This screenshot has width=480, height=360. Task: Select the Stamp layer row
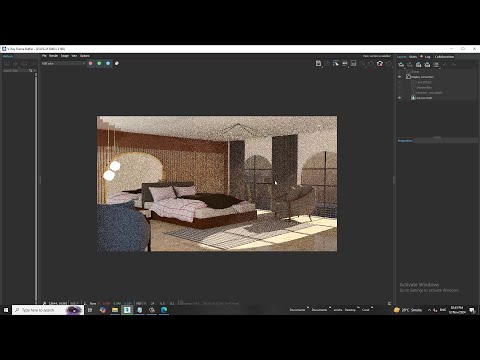tap(437, 72)
